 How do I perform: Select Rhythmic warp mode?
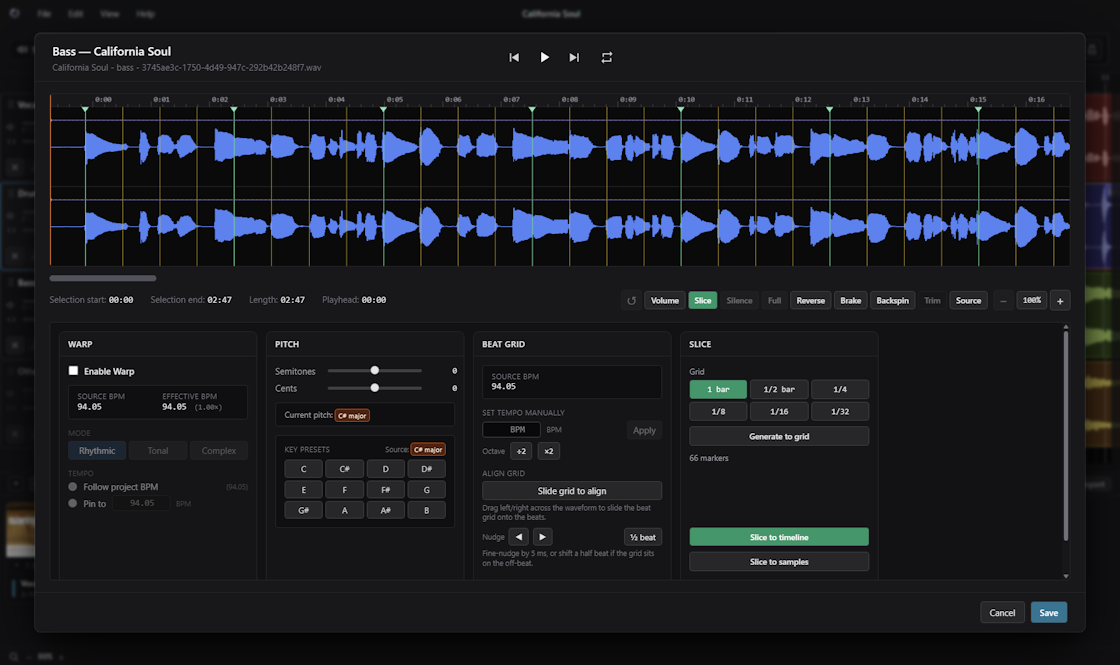pyautogui.click(x=97, y=451)
